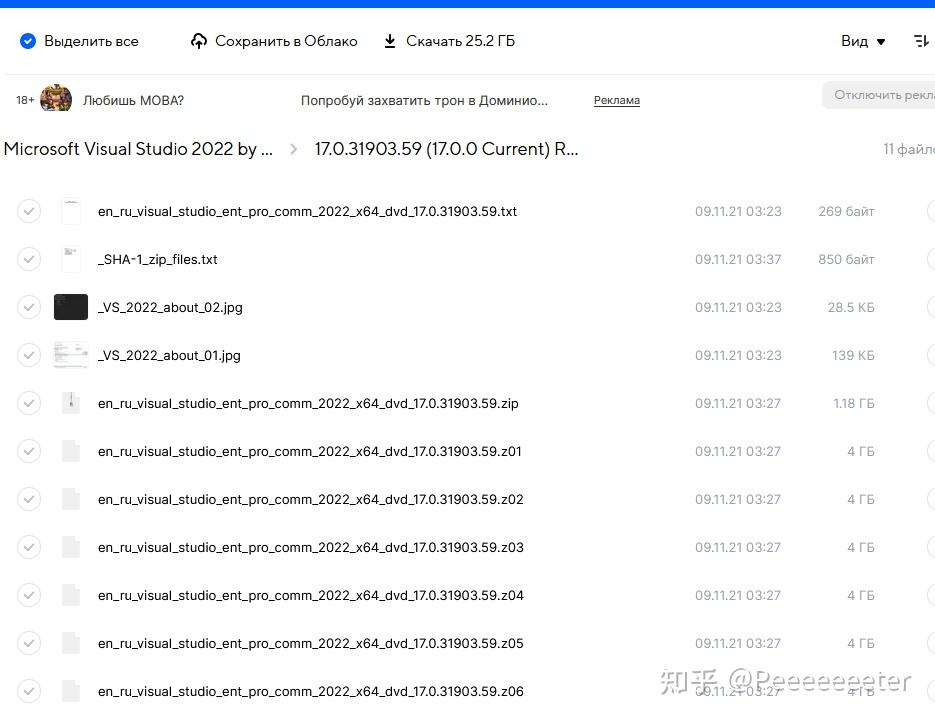Image resolution: width=935 pixels, height=719 pixels.
Task: Click the Save to Cloud icon
Action: [199, 41]
